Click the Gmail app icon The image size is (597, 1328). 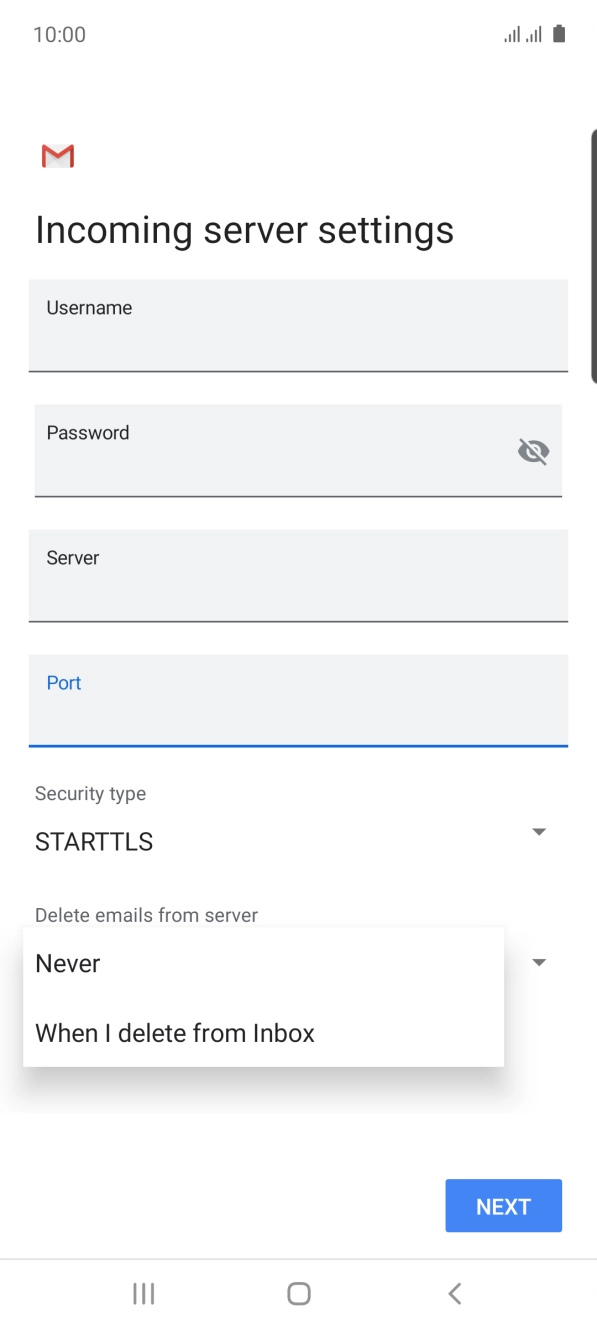(x=57, y=156)
